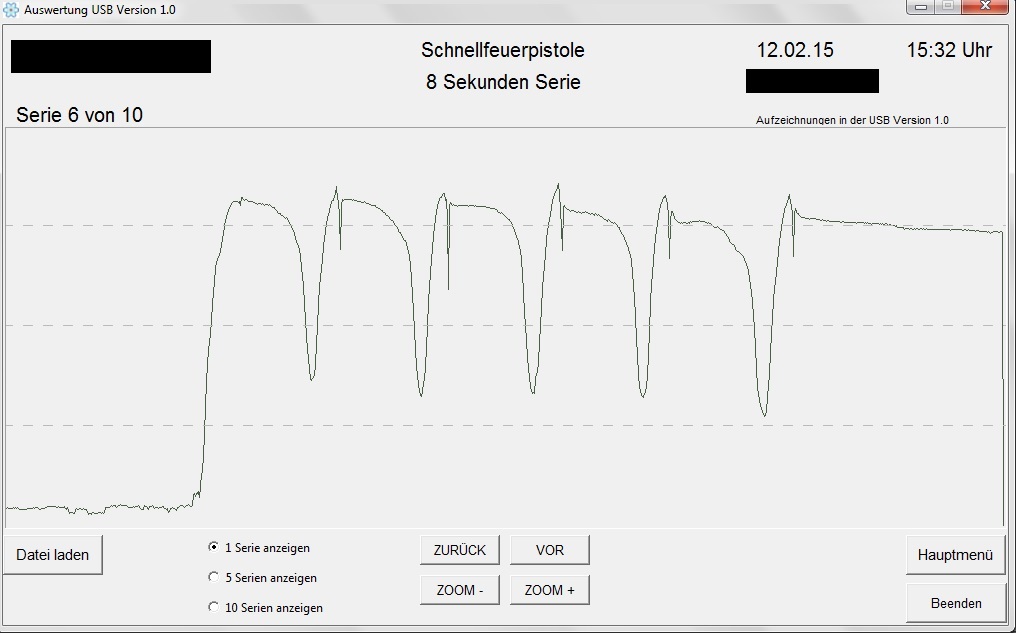The image size is (1016, 633).
Task: Click the 'Serie 6 von 10' label
Action: (80, 115)
